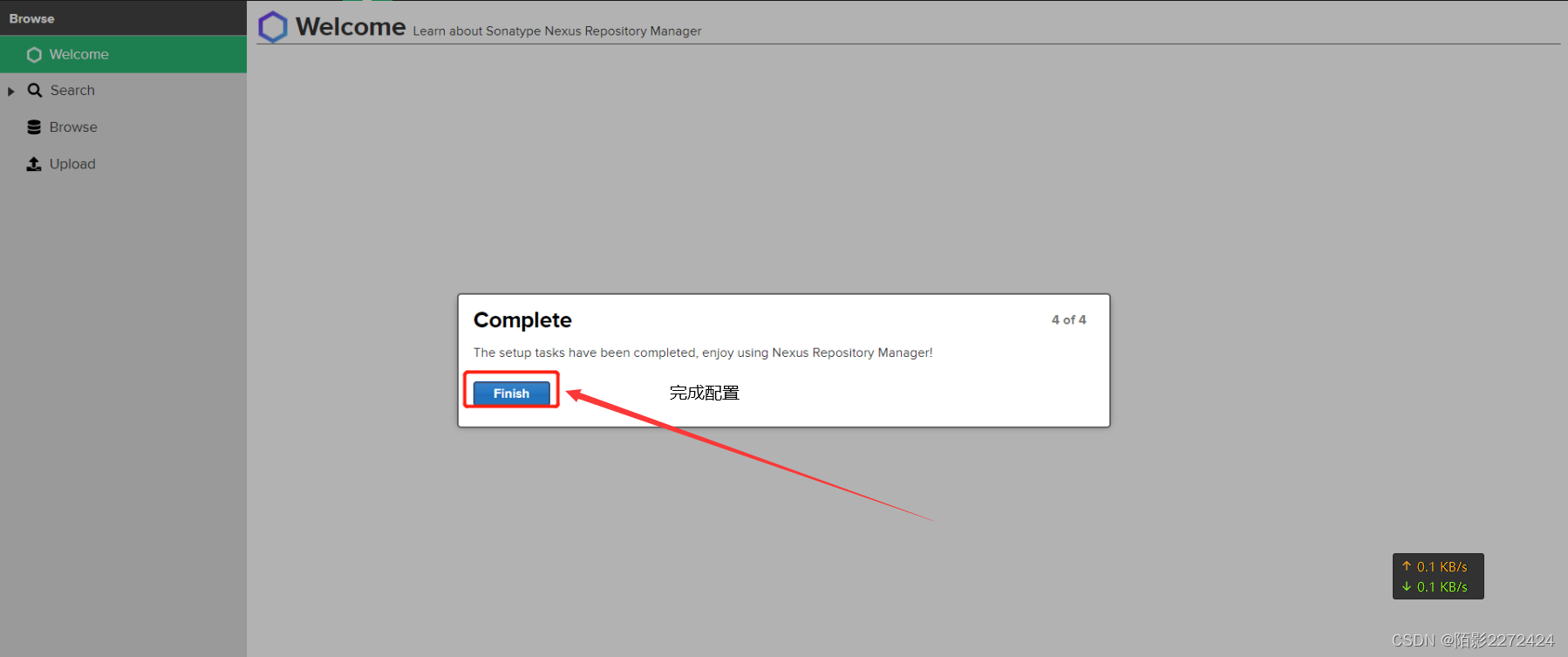This screenshot has height=657, width=1568.
Task: Click the Complete dialog title
Action: tap(522, 320)
